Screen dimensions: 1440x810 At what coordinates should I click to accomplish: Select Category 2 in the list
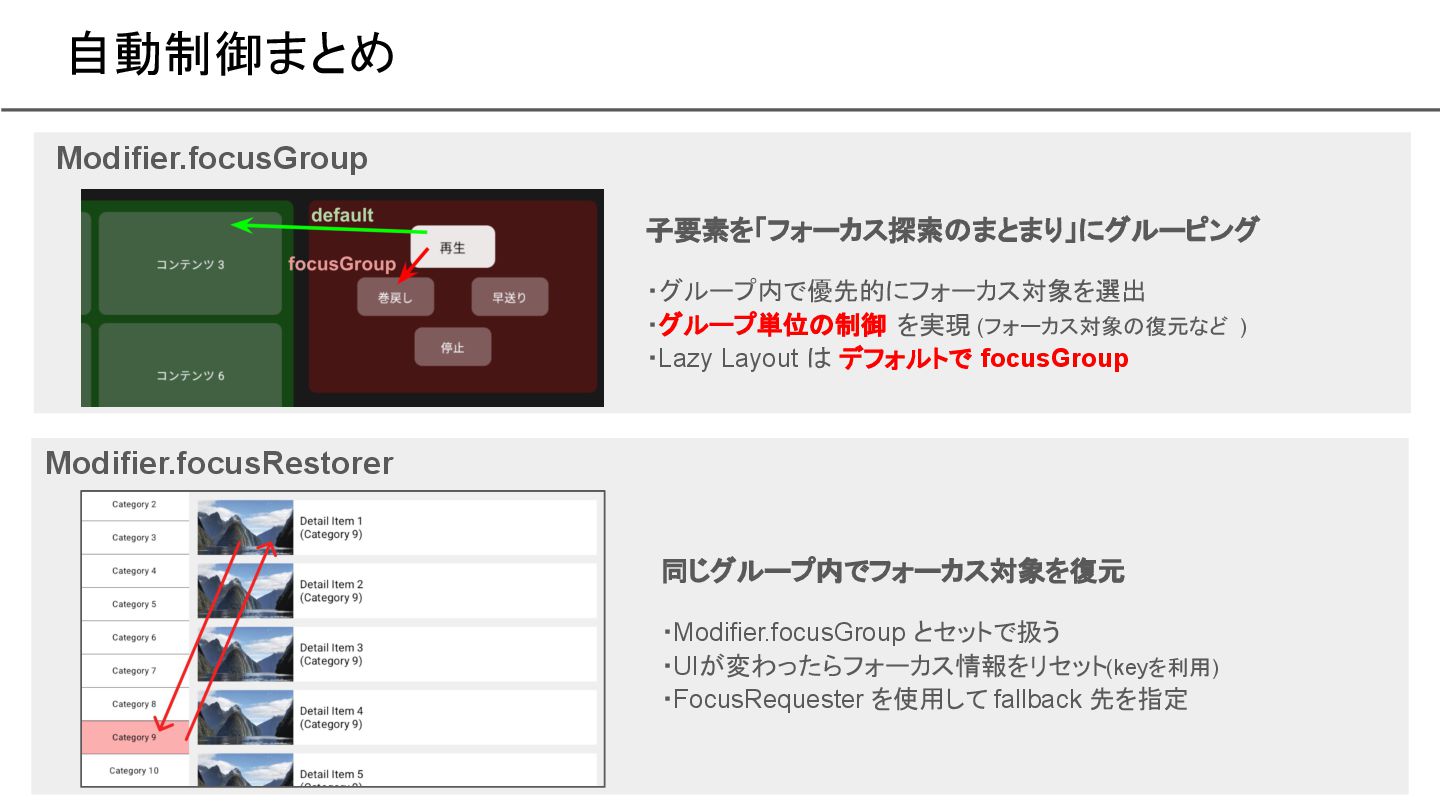[x=134, y=505]
